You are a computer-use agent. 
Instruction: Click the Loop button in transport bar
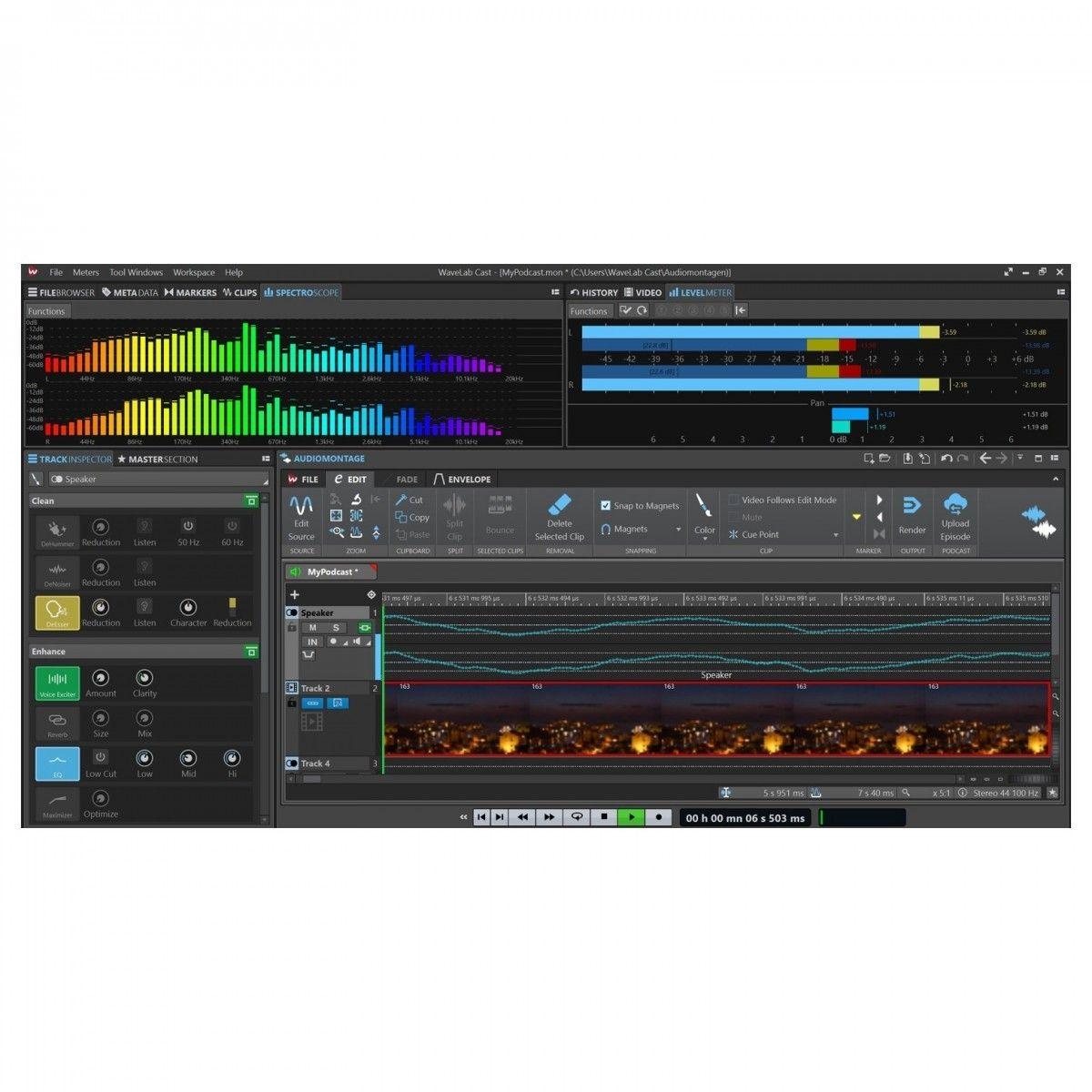pos(576,817)
